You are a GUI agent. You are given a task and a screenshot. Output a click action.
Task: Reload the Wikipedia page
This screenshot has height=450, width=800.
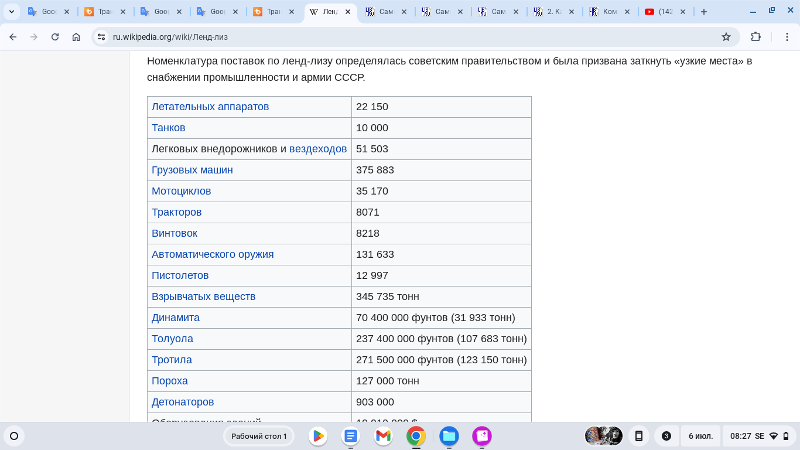point(55,37)
